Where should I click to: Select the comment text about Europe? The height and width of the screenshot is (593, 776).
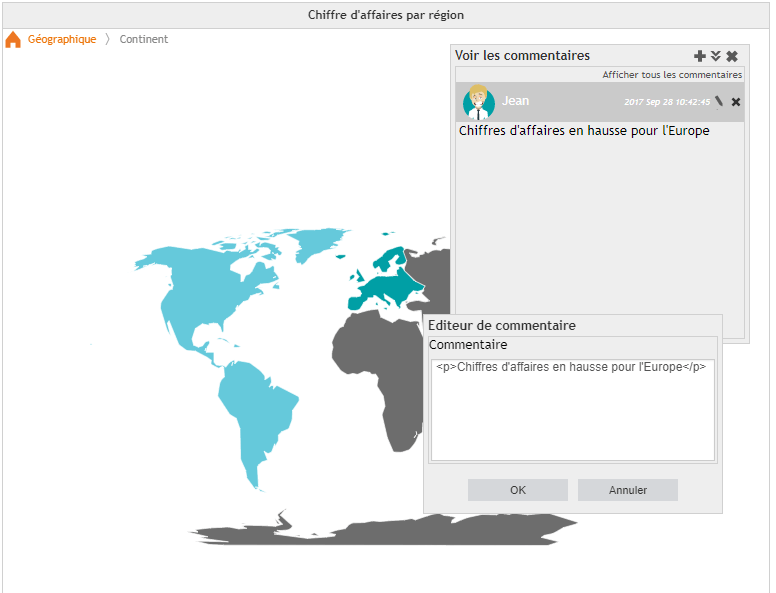(584, 131)
